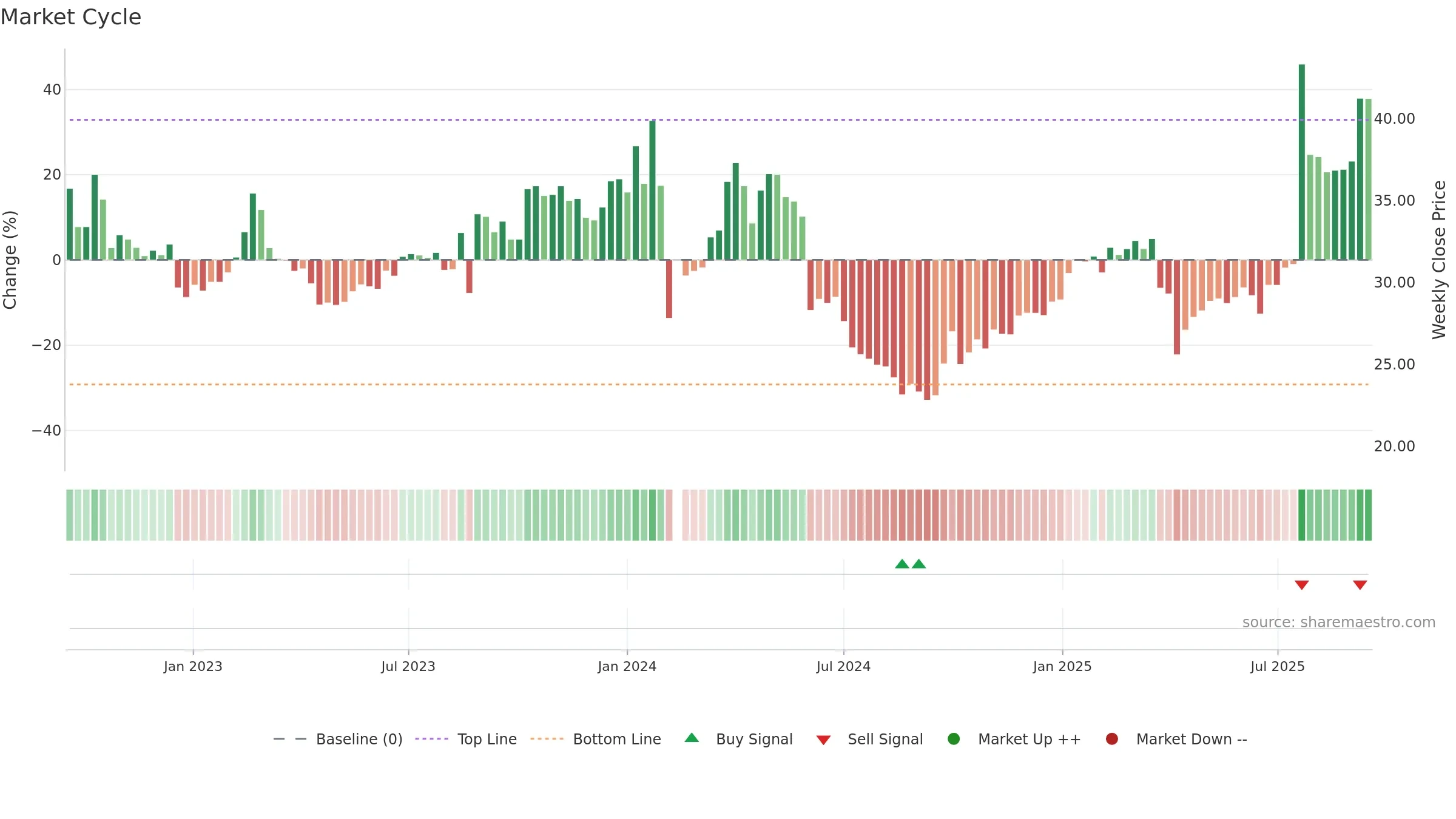
Task: Click the −40 change axis label
Action: pos(47,431)
